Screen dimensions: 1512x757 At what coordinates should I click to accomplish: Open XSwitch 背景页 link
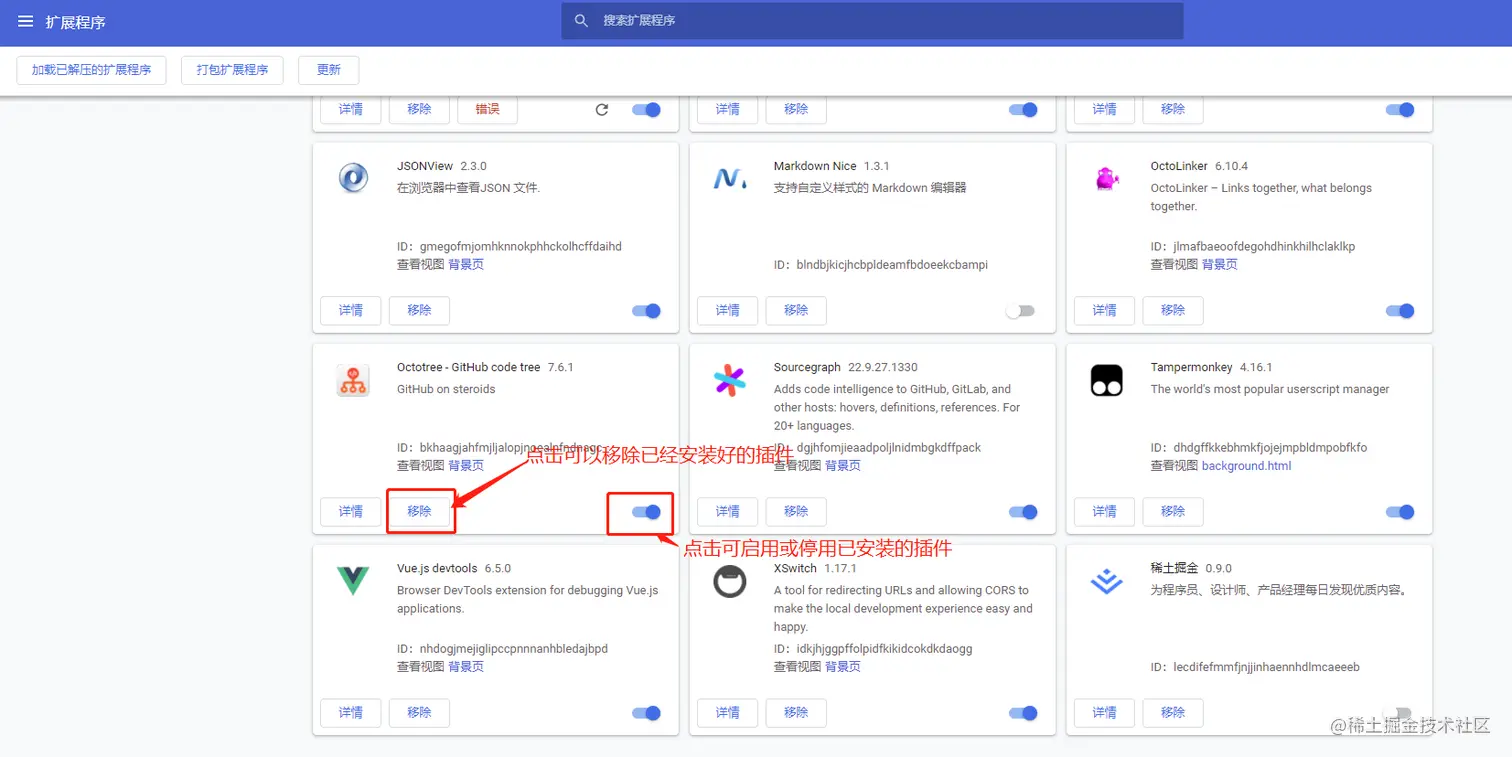(x=843, y=667)
